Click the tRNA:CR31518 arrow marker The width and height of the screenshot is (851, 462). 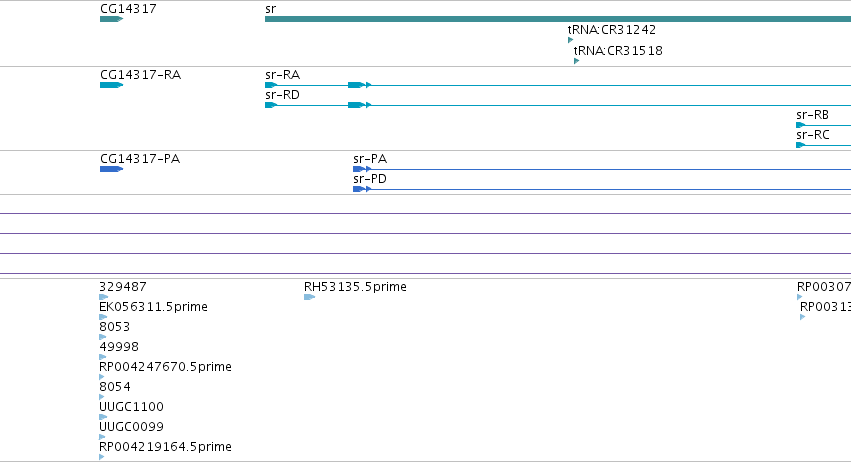click(x=576, y=61)
